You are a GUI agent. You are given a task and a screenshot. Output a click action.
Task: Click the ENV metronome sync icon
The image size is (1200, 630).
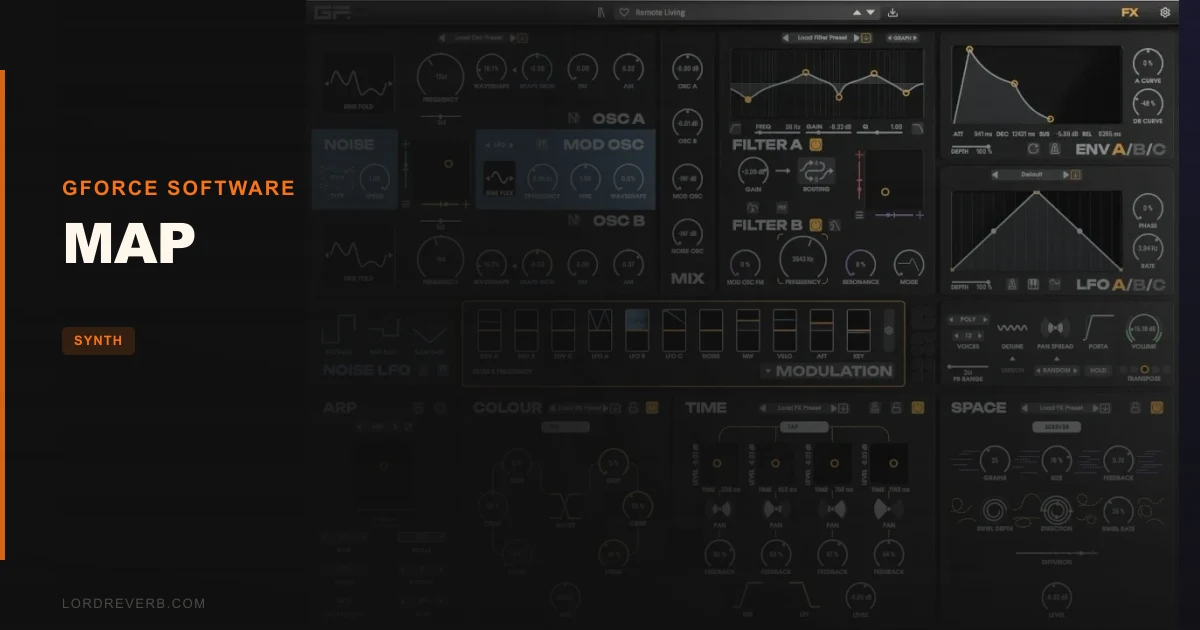(1054, 149)
